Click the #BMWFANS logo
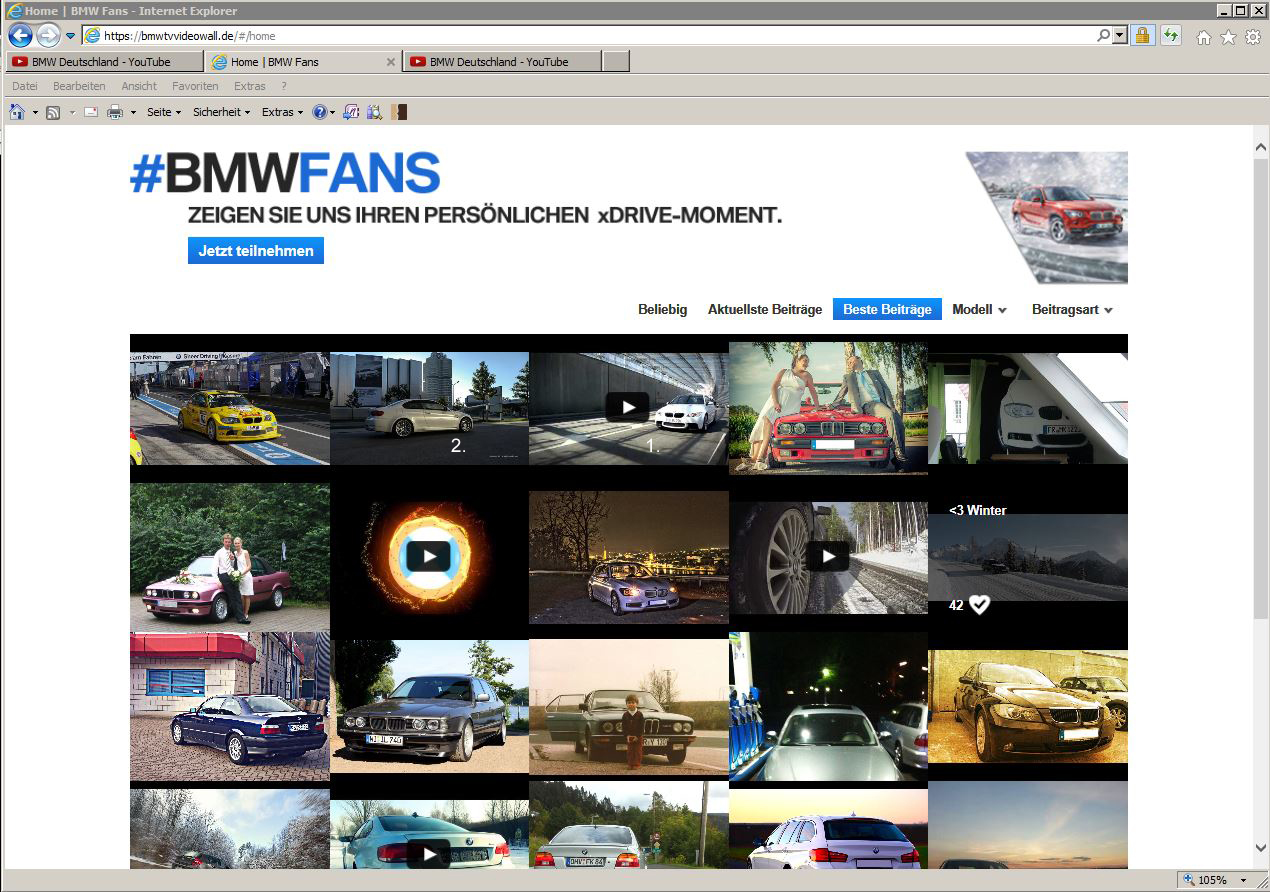Viewport: 1270px width, 892px height. pos(285,173)
